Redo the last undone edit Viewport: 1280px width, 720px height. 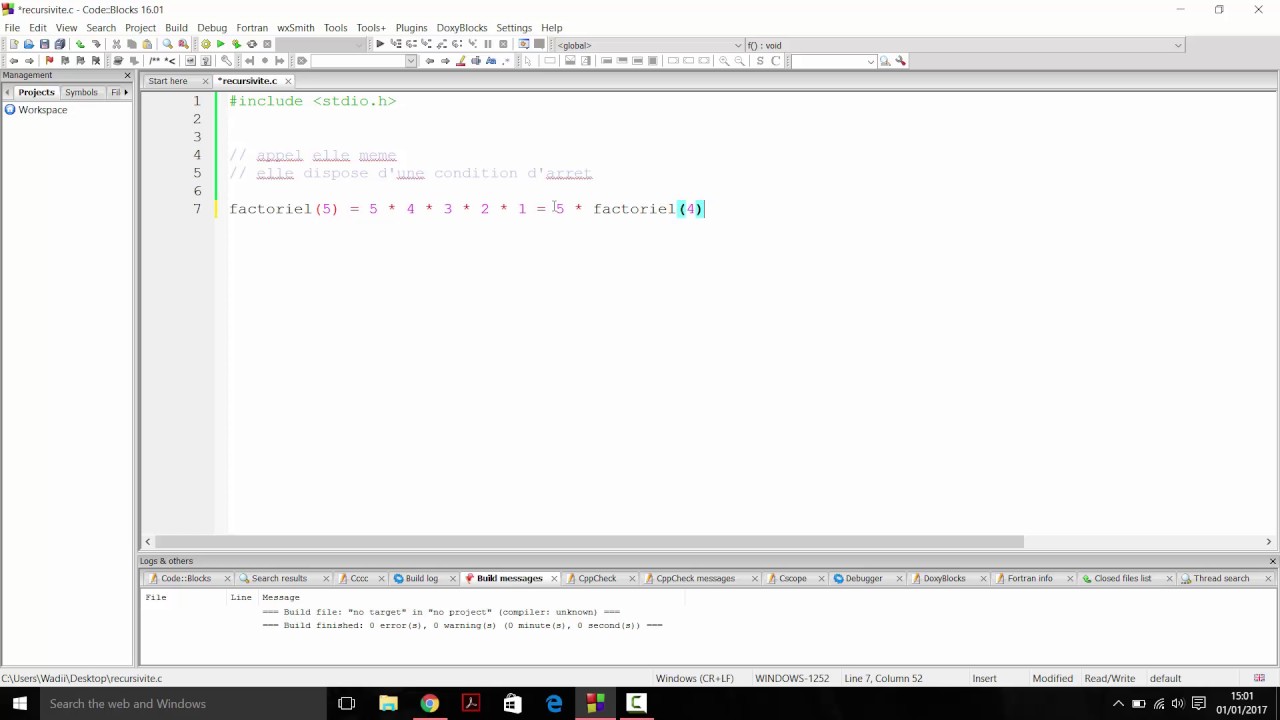pos(96,44)
